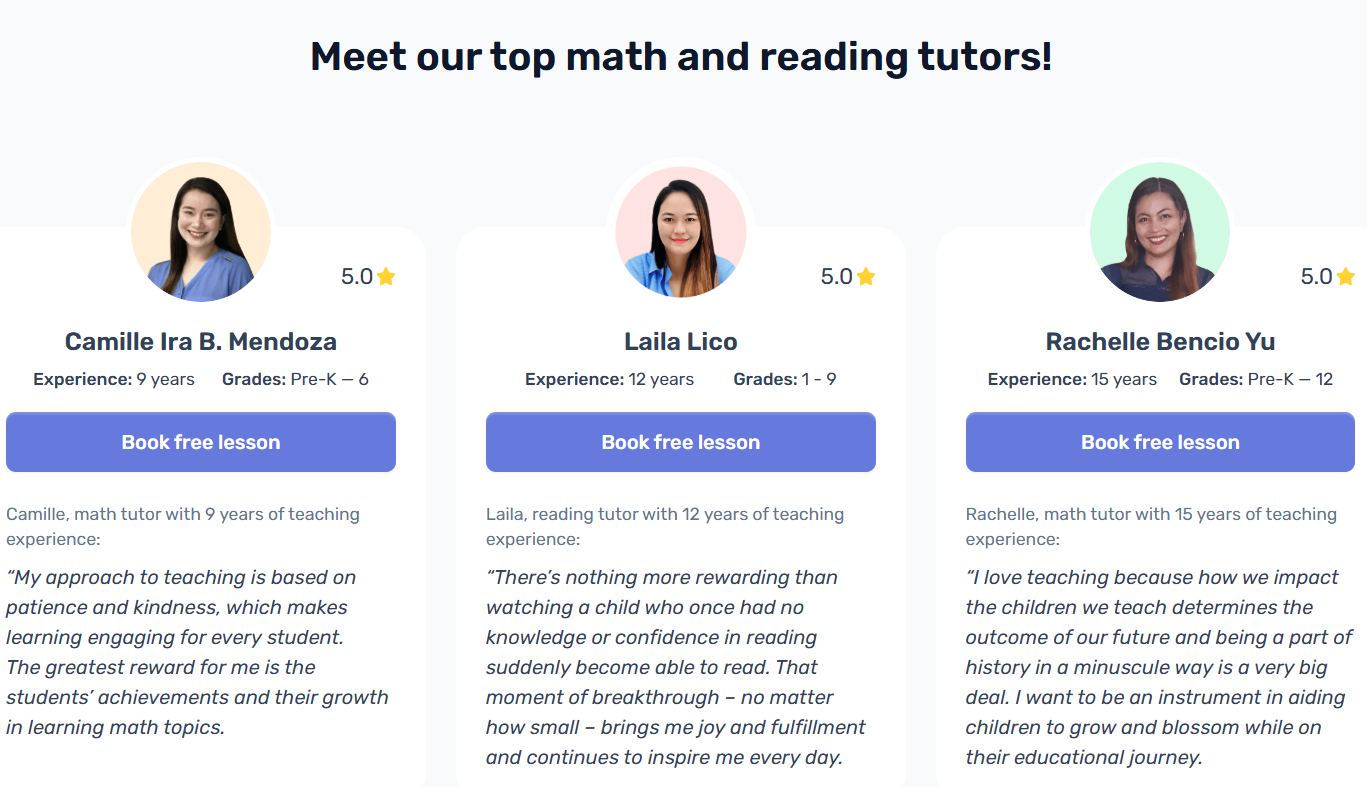Open Camille Ira B. Mendoza's name link
This screenshot has width=1367, height=787.
pos(201,341)
